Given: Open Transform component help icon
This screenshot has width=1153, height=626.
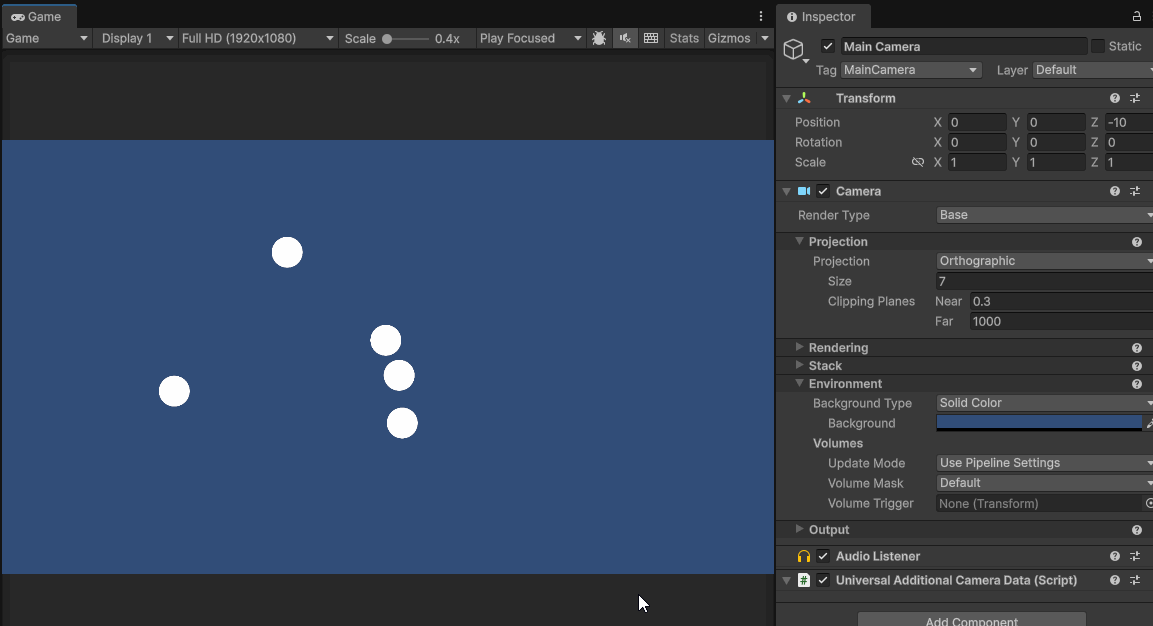Looking at the screenshot, I should (x=1115, y=98).
